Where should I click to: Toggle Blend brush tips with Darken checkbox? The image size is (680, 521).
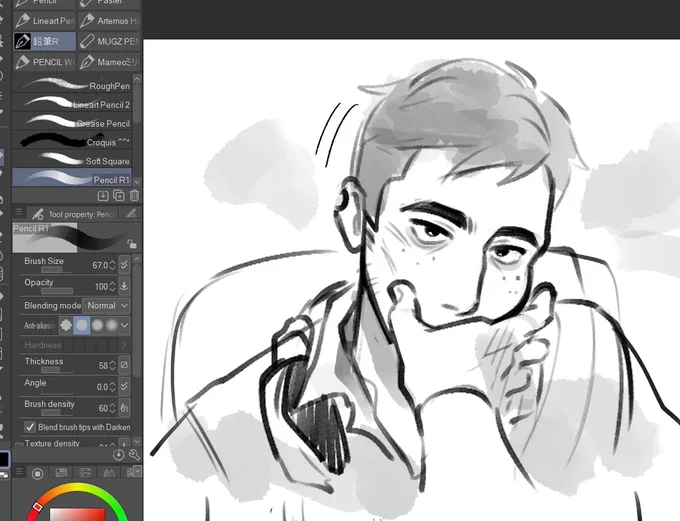[x=30, y=427]
